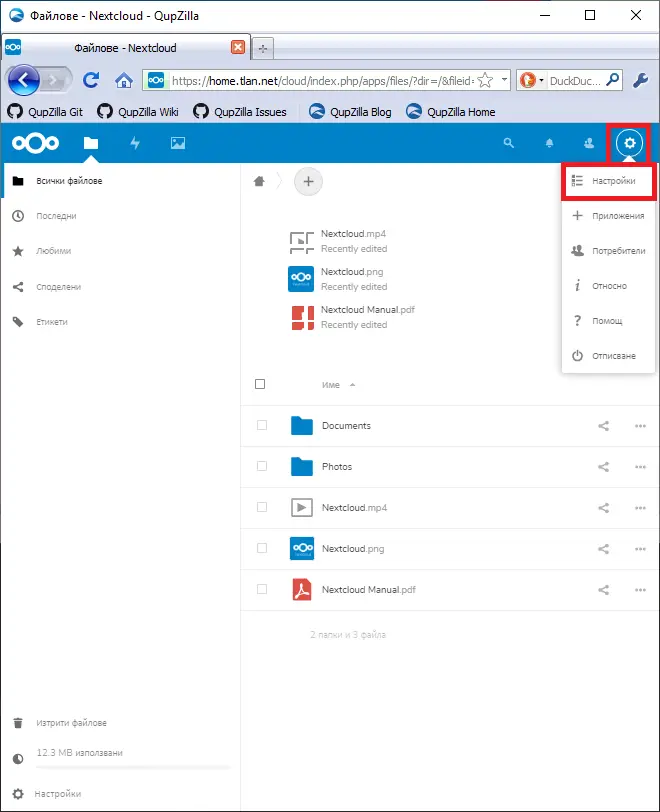Open the contacts menu icon
This screenshot has height=812, width=660.
click(x=589, y=143)
